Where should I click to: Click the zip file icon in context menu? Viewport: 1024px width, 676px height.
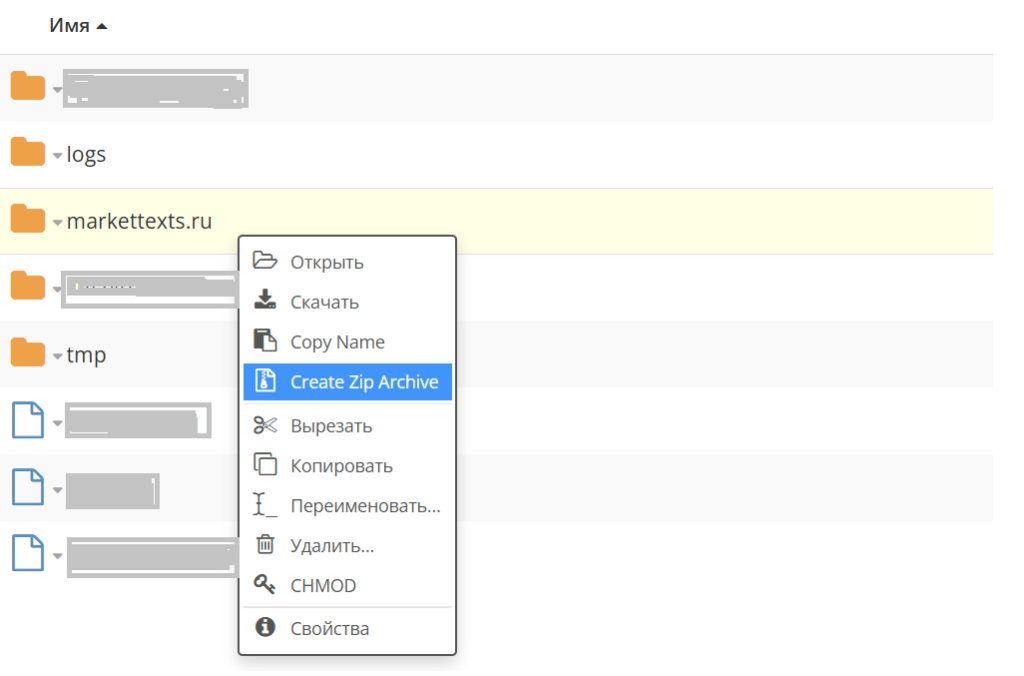click(x=265, y=381)
